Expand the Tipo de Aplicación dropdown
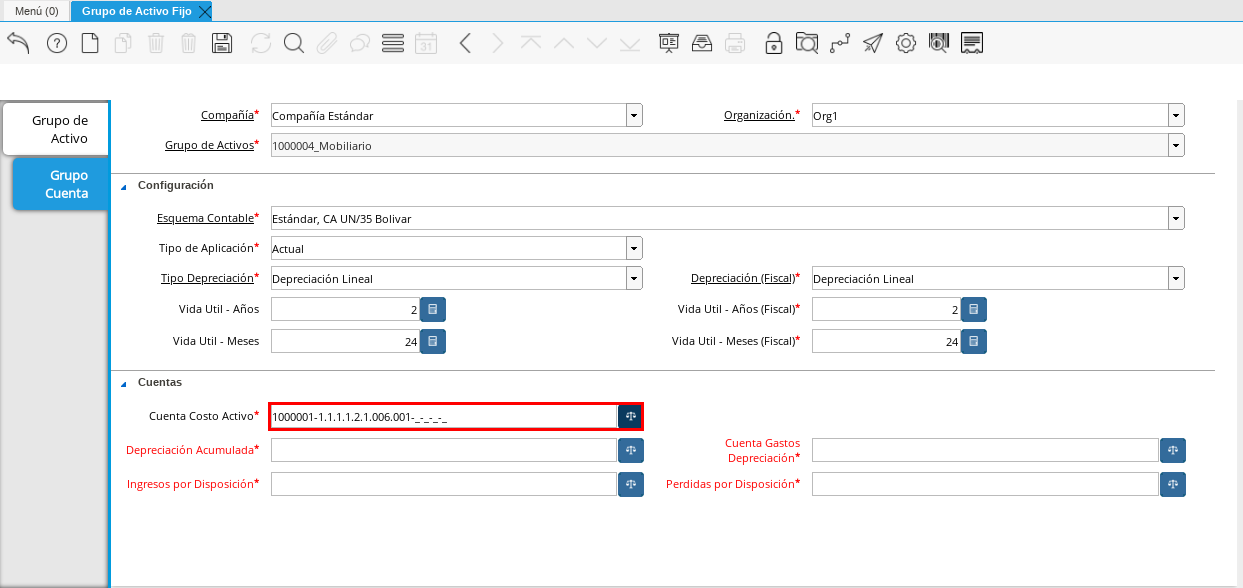 pyautogui.click(x=634, y=248)
